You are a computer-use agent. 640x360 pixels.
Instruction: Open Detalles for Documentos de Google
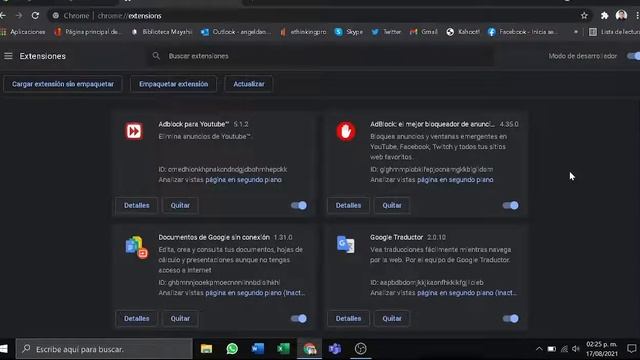pyautogui.click(x=137, y=318)
